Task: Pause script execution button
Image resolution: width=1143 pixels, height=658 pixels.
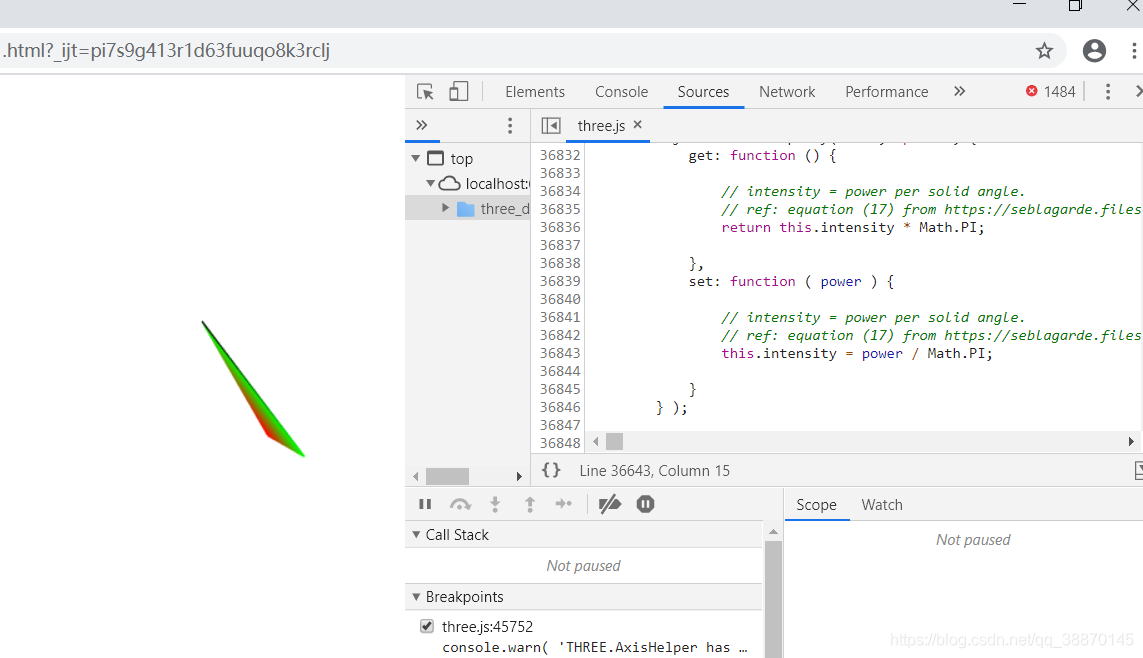Action: click(425, 504)
